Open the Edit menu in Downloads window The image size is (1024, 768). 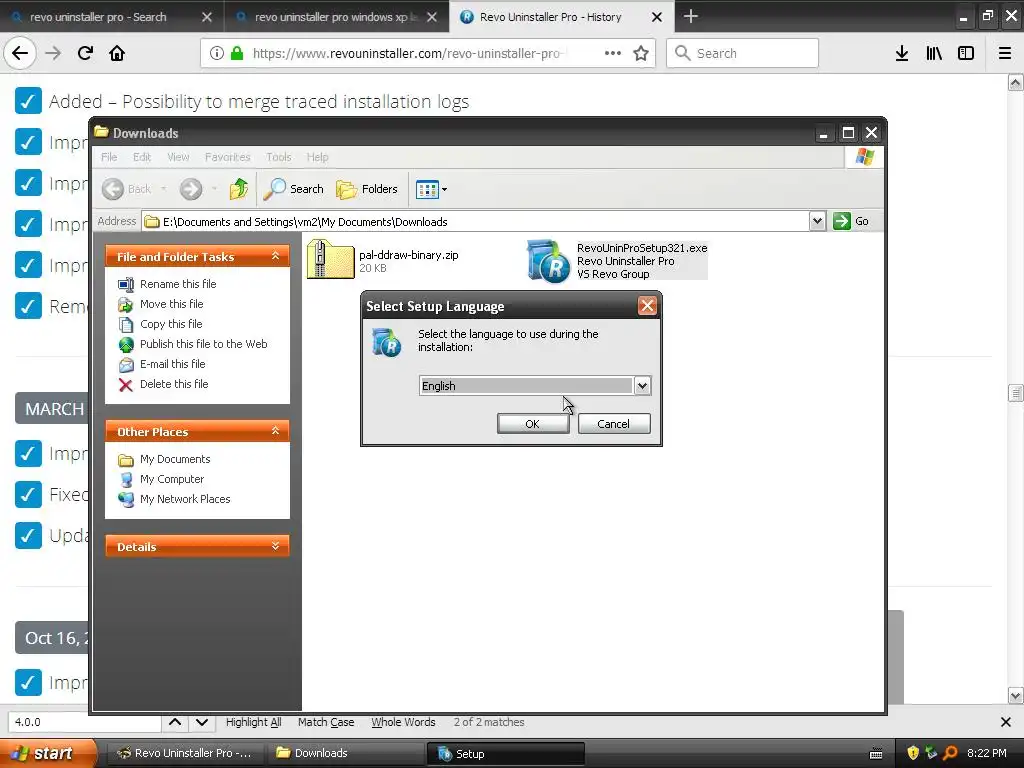tap(142, 157)
